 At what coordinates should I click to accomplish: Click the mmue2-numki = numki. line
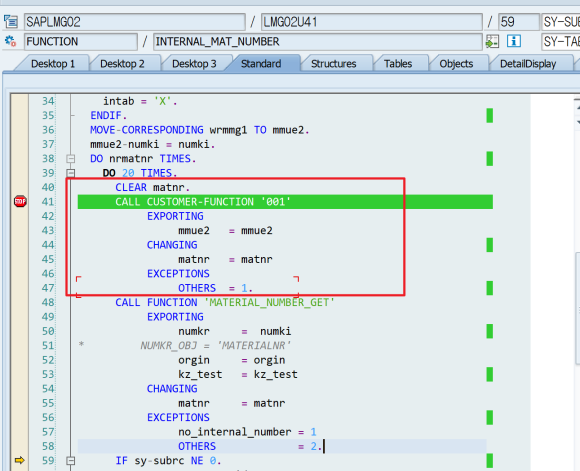tap(152, 144)
